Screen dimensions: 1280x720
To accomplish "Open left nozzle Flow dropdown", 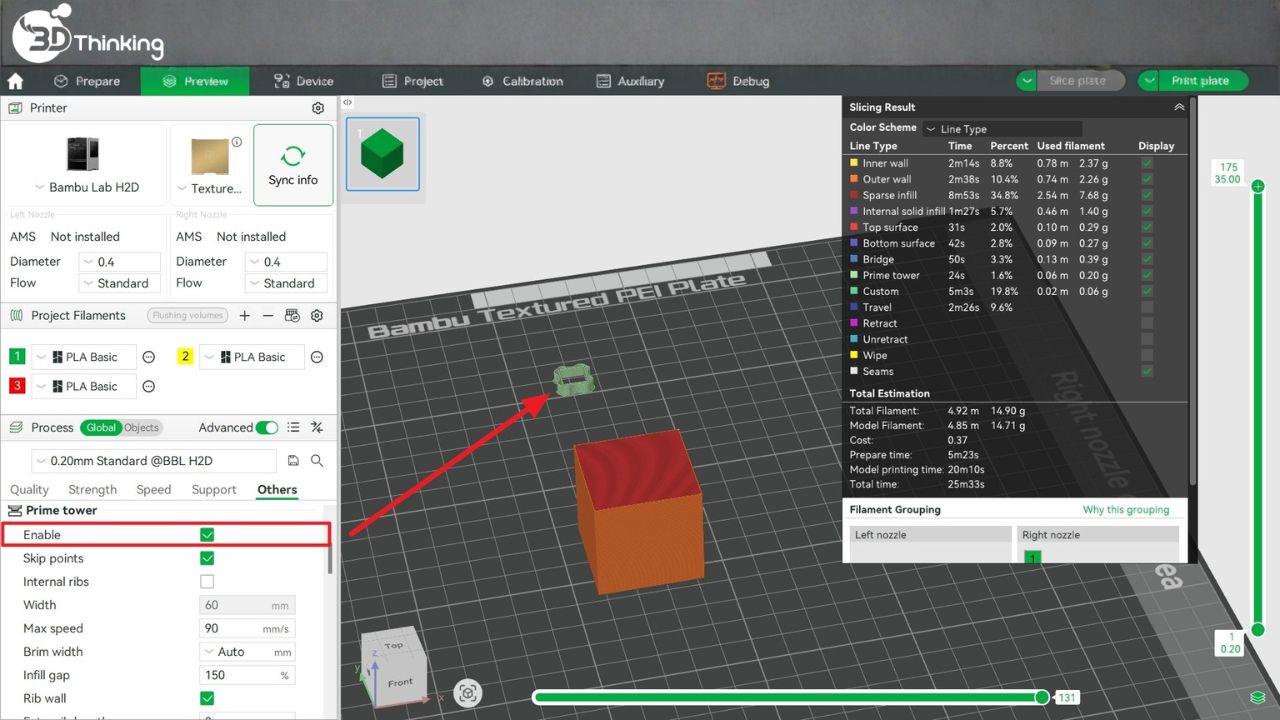I will click(x=119, y=283).
